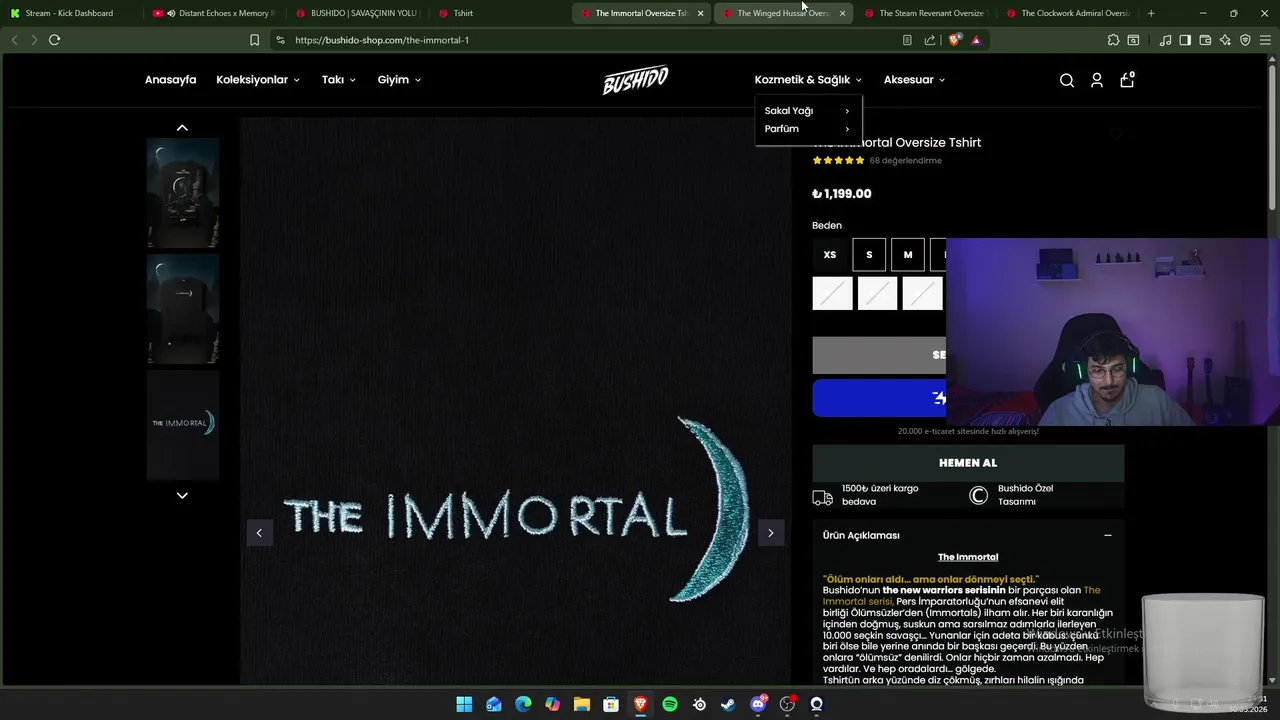Open the Sakal Yağı submenu entry

[x=807, y=111]
